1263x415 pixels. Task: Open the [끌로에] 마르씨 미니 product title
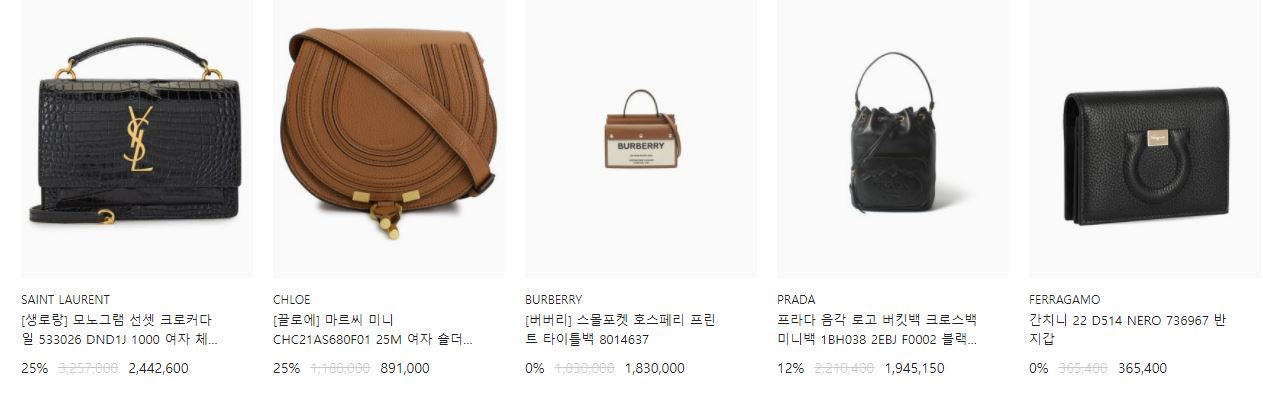[x=372, y=330]
